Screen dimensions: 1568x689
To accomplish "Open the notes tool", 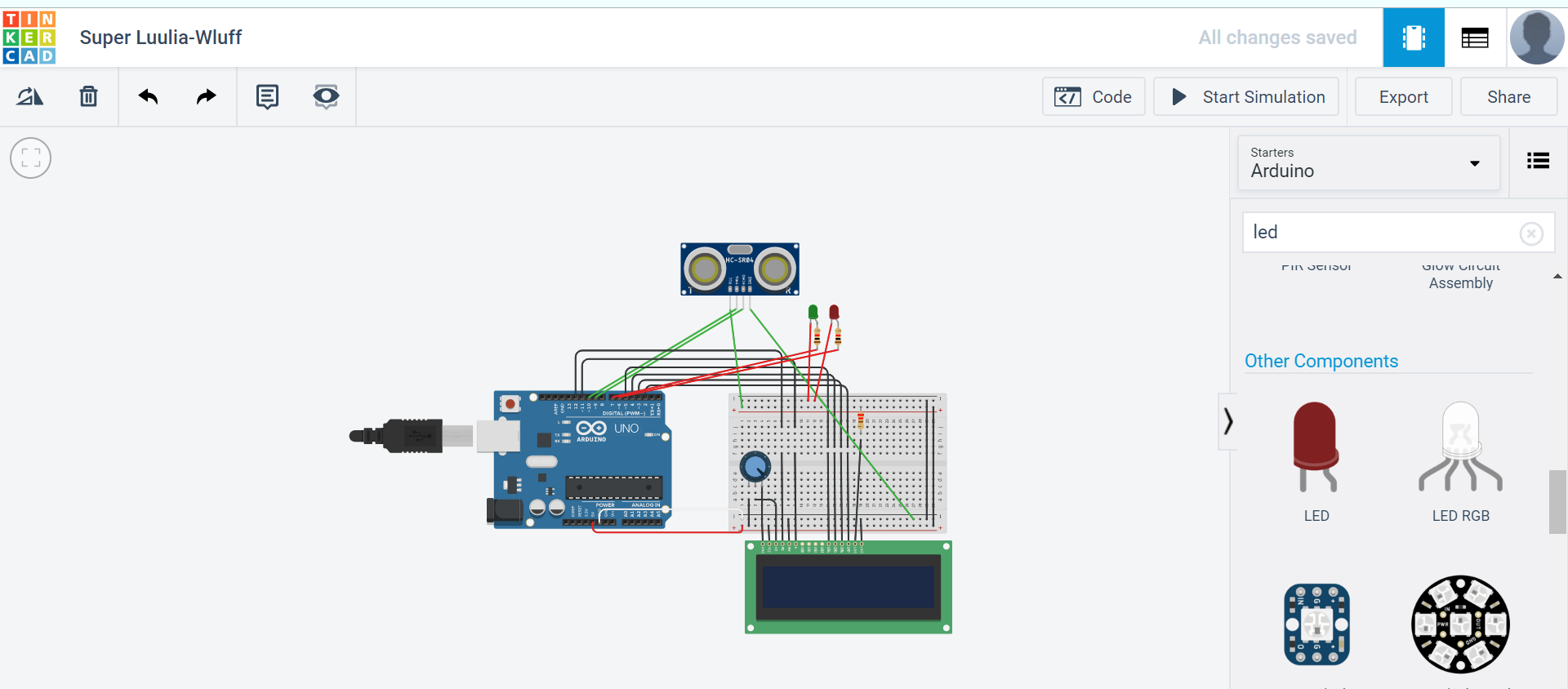I will pyautogui.click(x=267, y=96).
